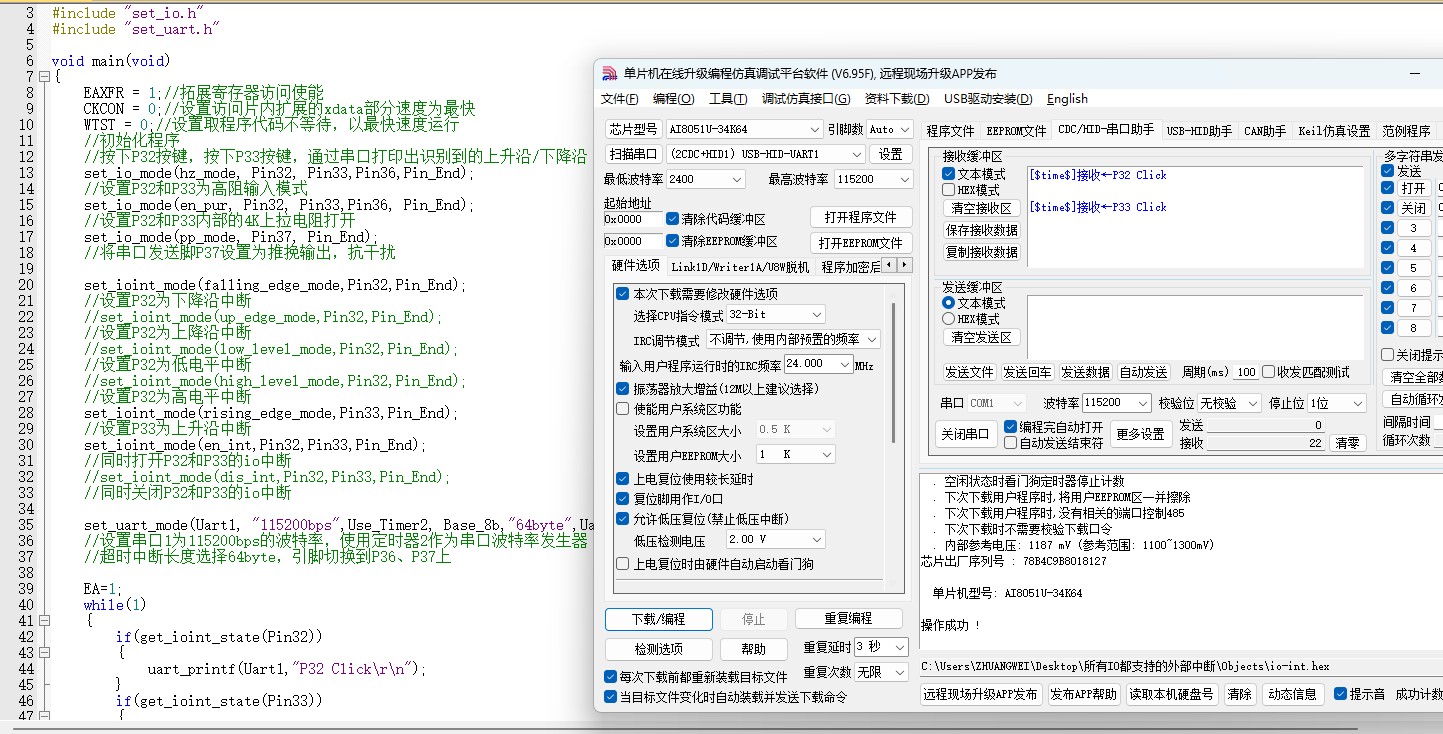The width and height of the screenshot is (1443, 734).
Task: Select HEX模式 radio in send buffer area
Action: coord(948,319)
